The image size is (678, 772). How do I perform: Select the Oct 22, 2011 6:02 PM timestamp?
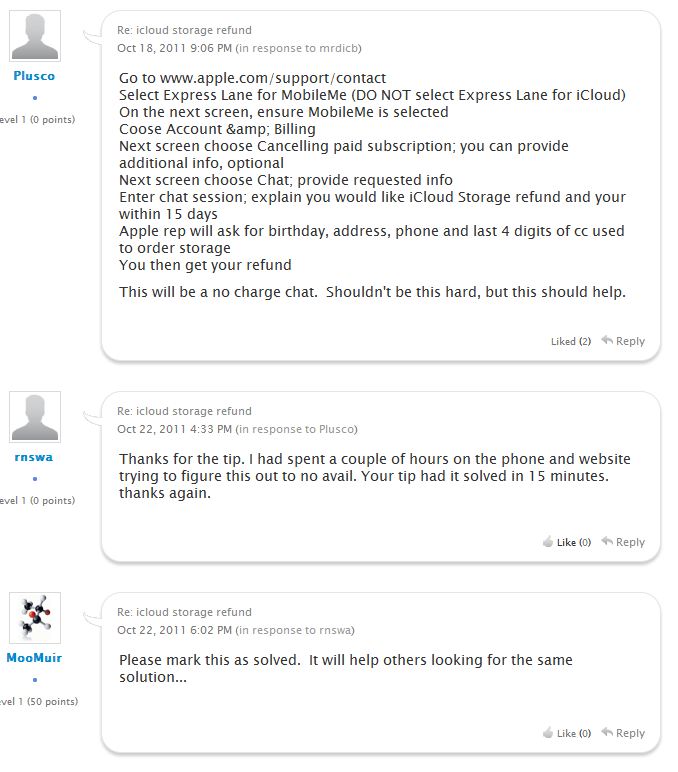[174, 630]
